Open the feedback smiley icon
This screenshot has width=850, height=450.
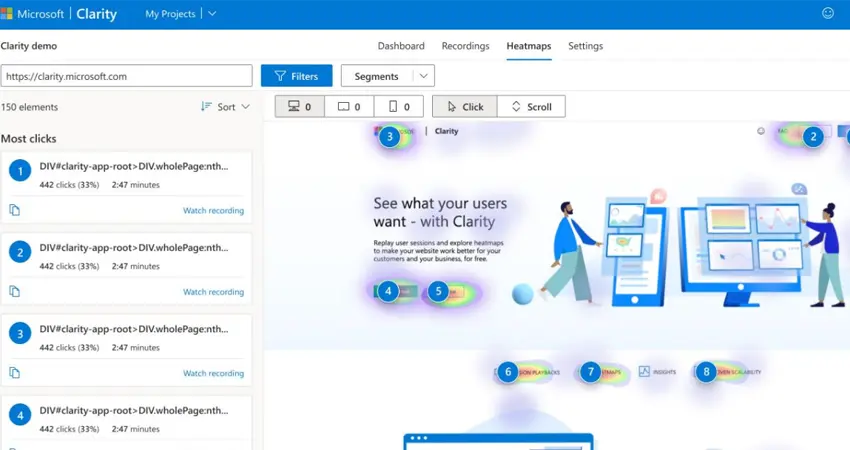[x=828, y=13]
